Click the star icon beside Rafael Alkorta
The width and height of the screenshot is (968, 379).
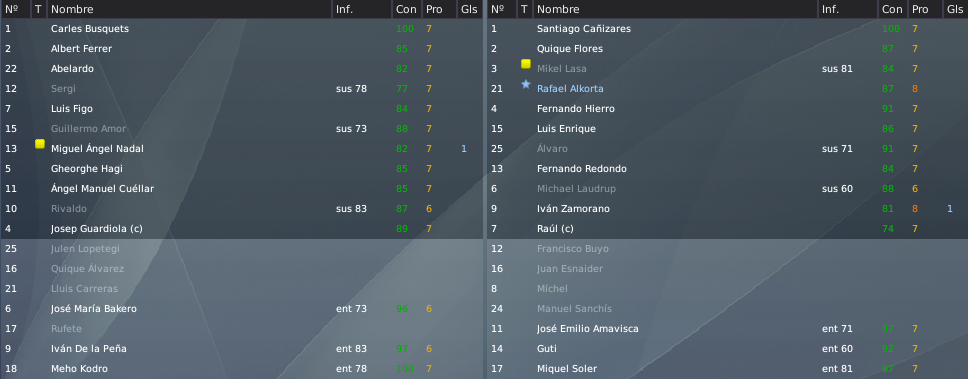point(526,84)
